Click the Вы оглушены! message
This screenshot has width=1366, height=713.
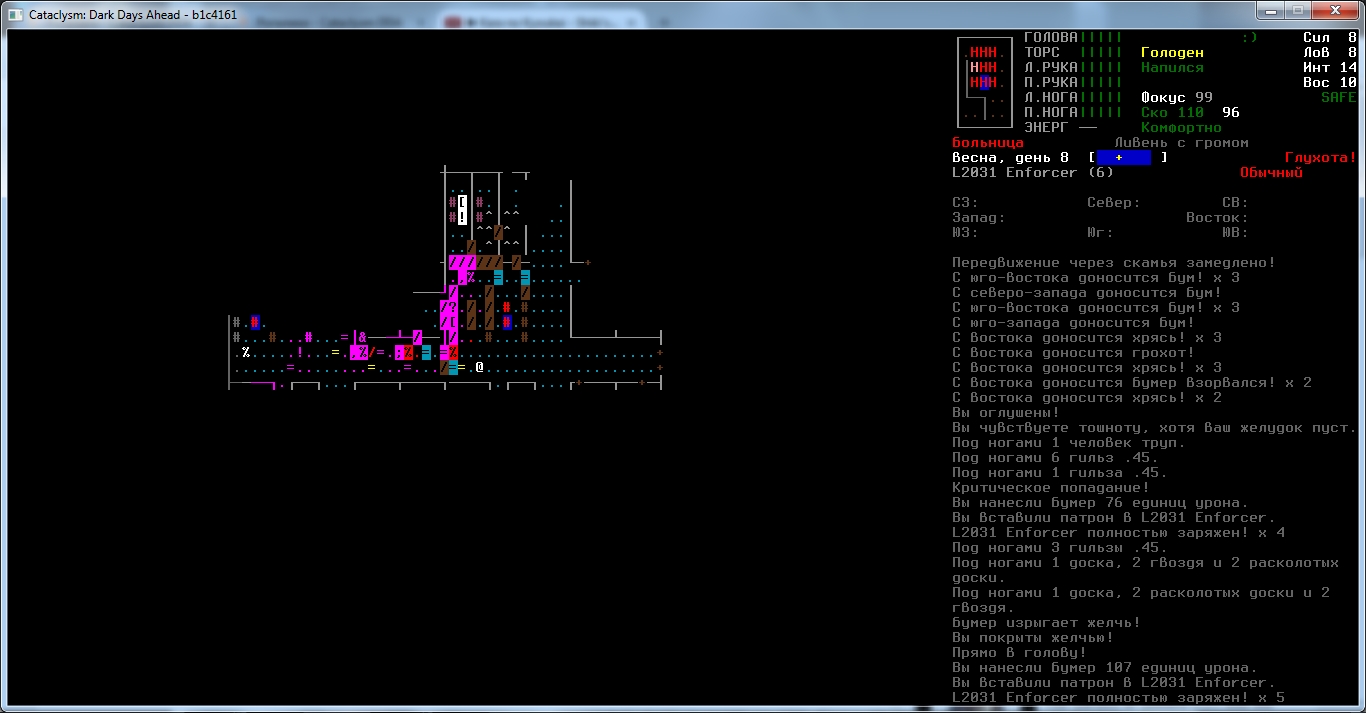(1006, 412)
